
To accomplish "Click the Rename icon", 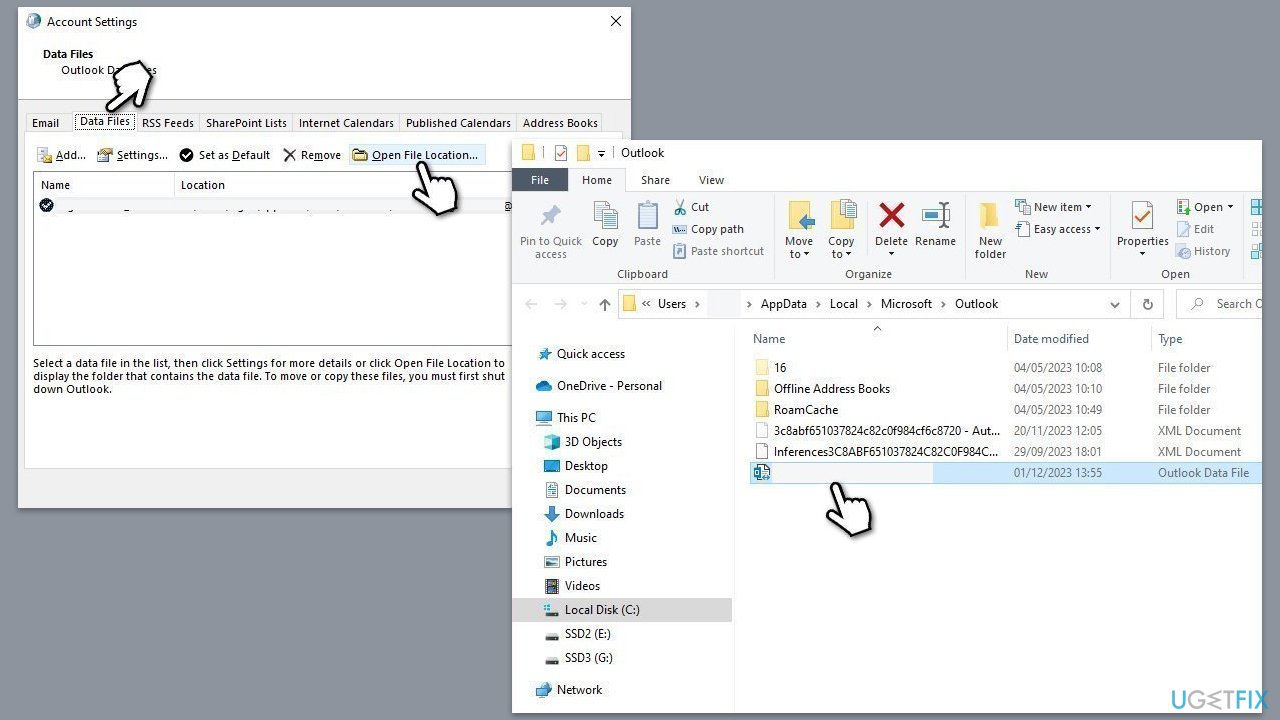I will tap(936, 215).
